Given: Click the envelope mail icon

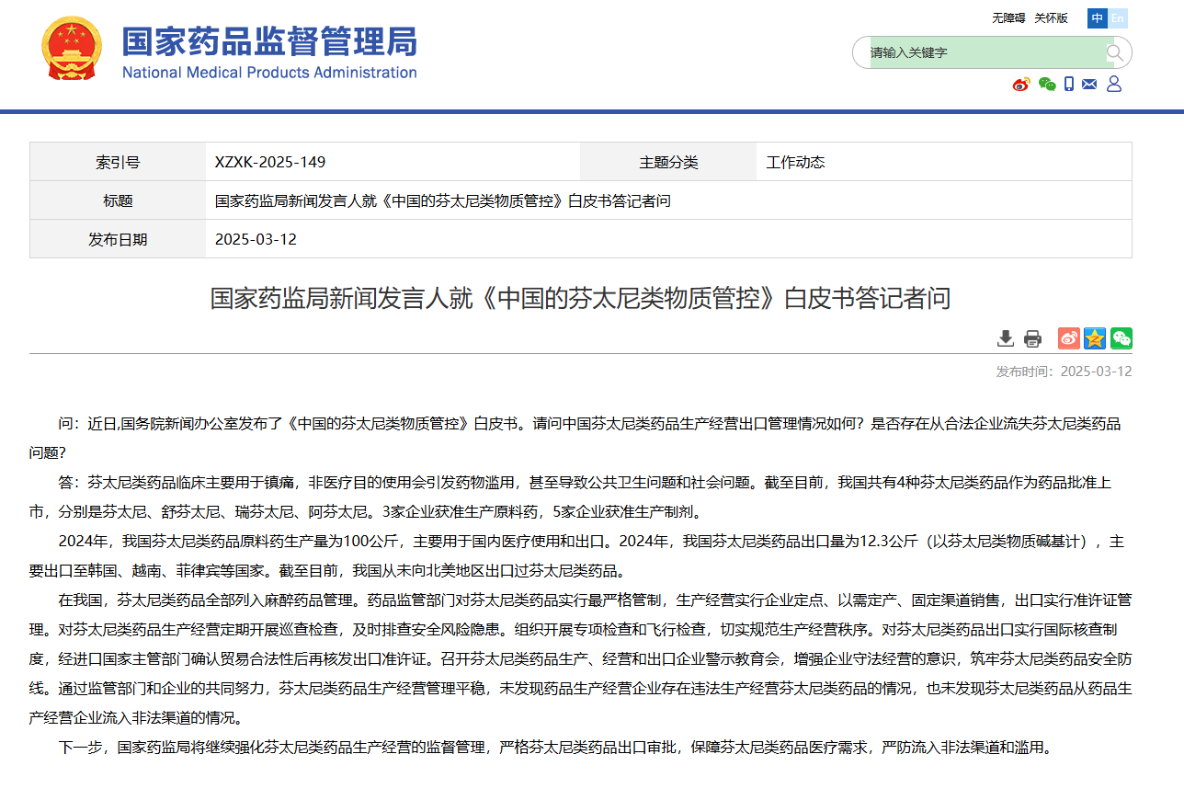Looking at the screenshot, I should (x=1090, y=84).
